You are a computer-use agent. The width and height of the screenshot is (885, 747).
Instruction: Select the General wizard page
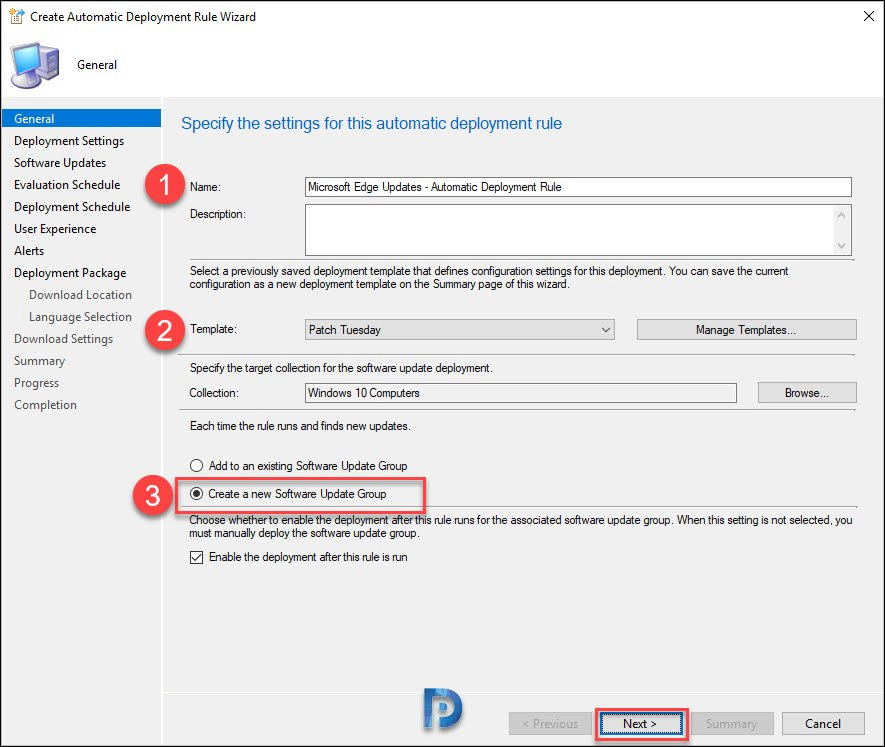pyautogui.click(x=81, y=119)
